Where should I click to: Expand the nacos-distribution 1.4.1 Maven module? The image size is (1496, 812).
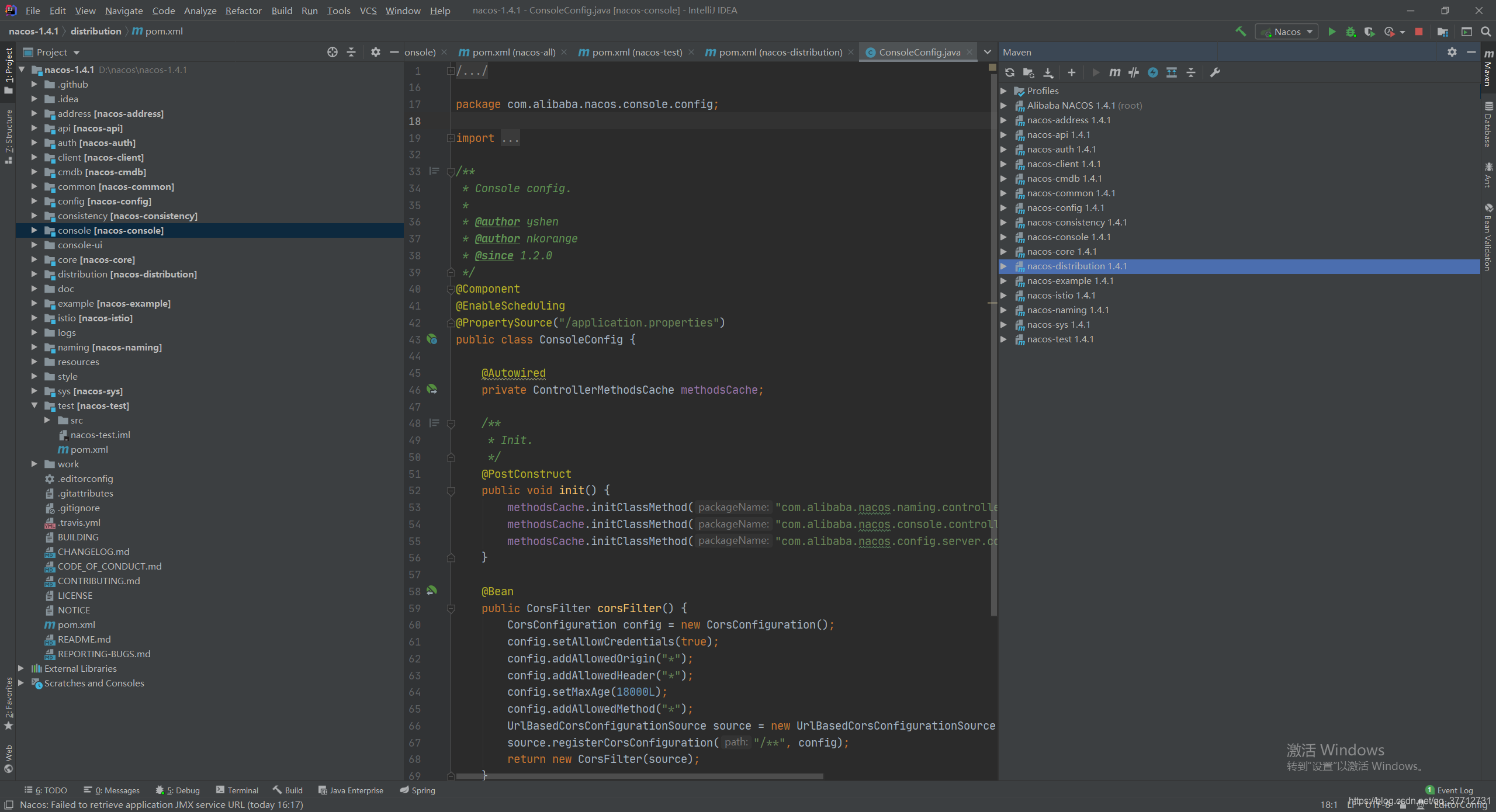(1003, 266)
